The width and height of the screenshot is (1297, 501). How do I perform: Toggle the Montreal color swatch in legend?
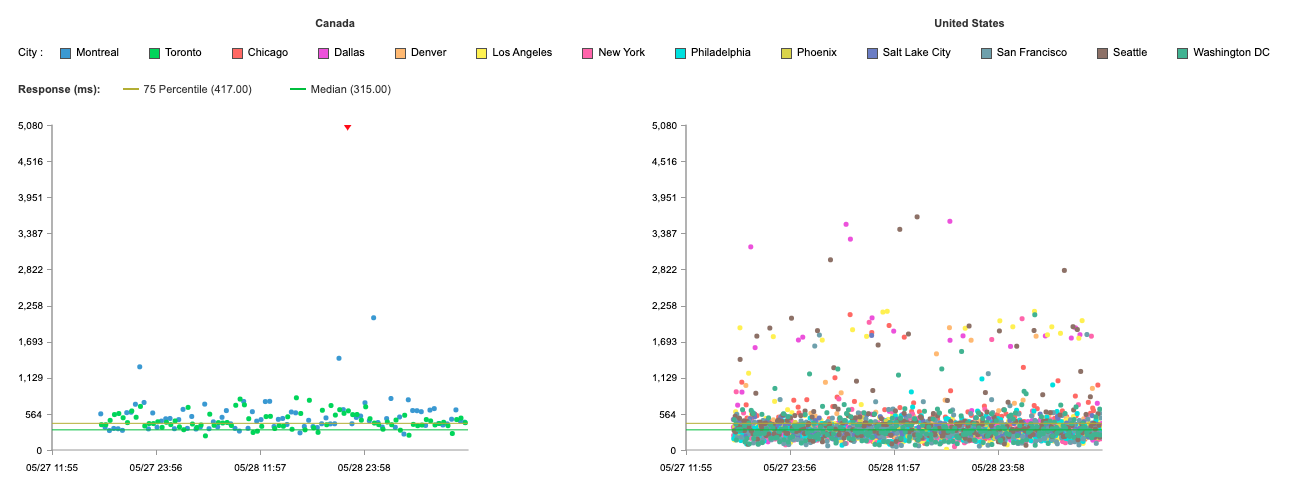[66, 53]
